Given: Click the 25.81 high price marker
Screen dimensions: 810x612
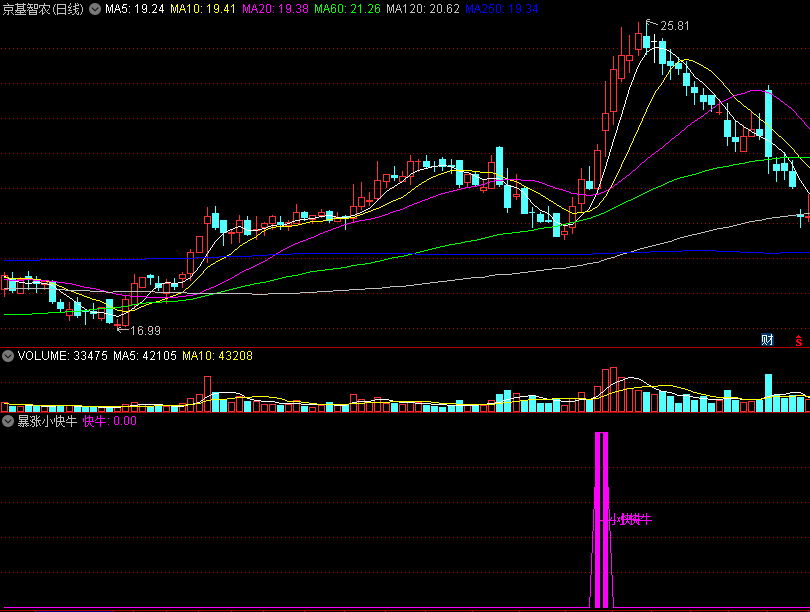Looking at the screenshot, I should (x=674, y=26).
